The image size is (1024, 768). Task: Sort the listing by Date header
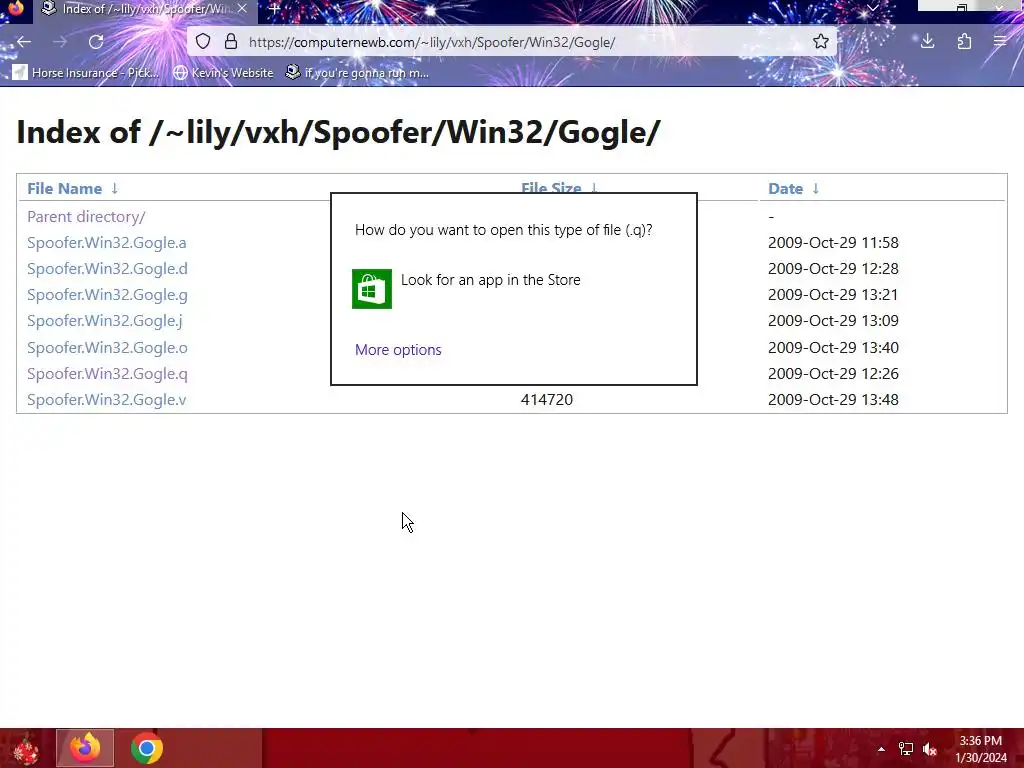pyautogui.click(x=785, y=189)
